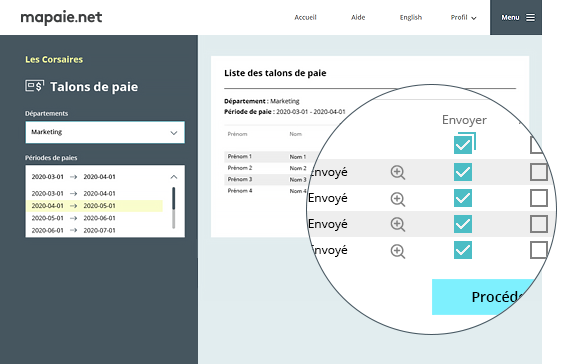
Task: Check empty checkbox right of second Envoyer row
Action: pos(539,198)
